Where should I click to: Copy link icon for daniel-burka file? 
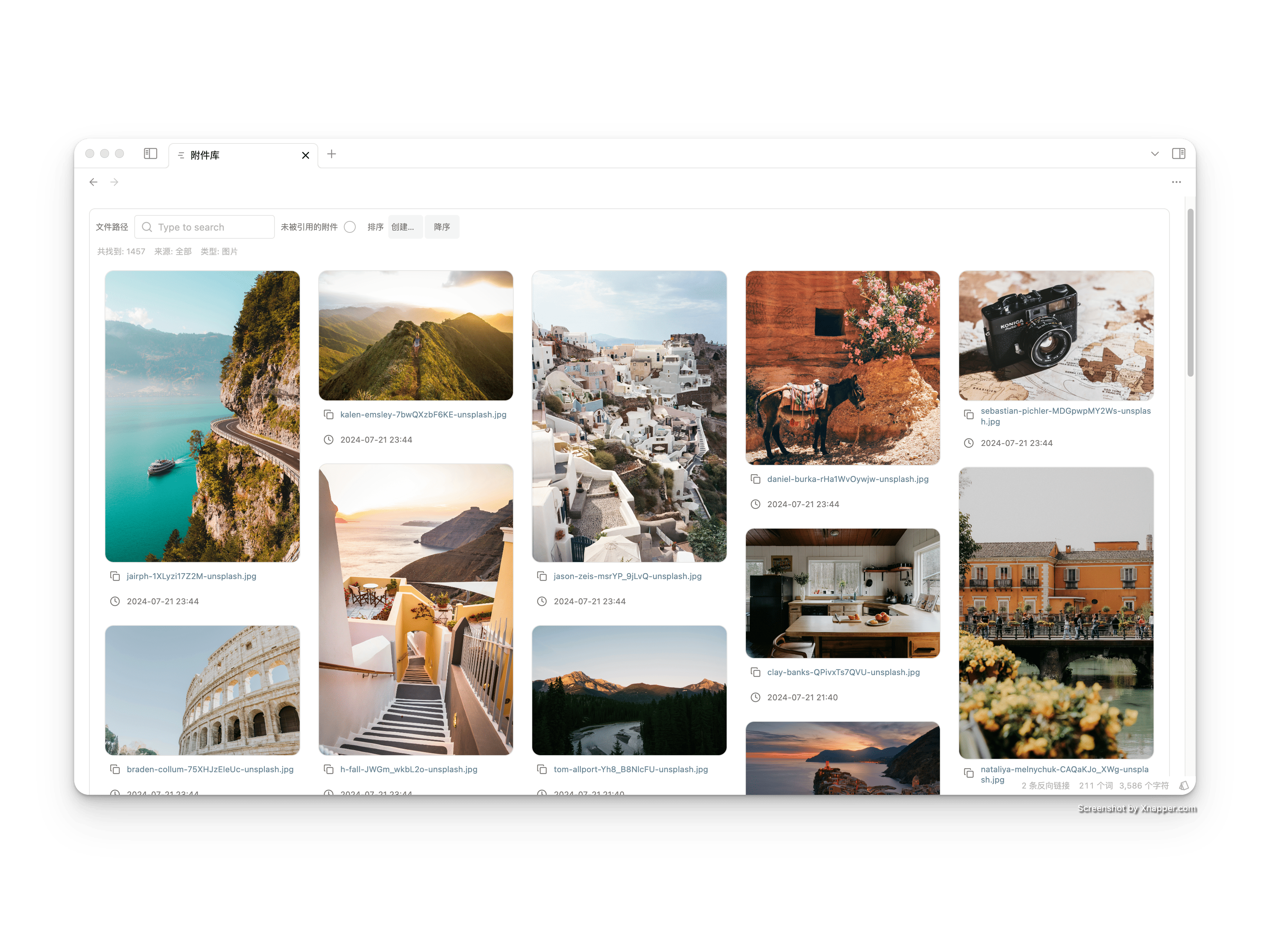tap(756, 479)
